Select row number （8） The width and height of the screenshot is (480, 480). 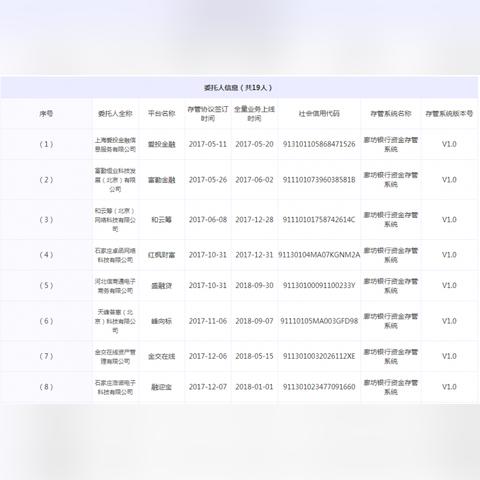46,387
